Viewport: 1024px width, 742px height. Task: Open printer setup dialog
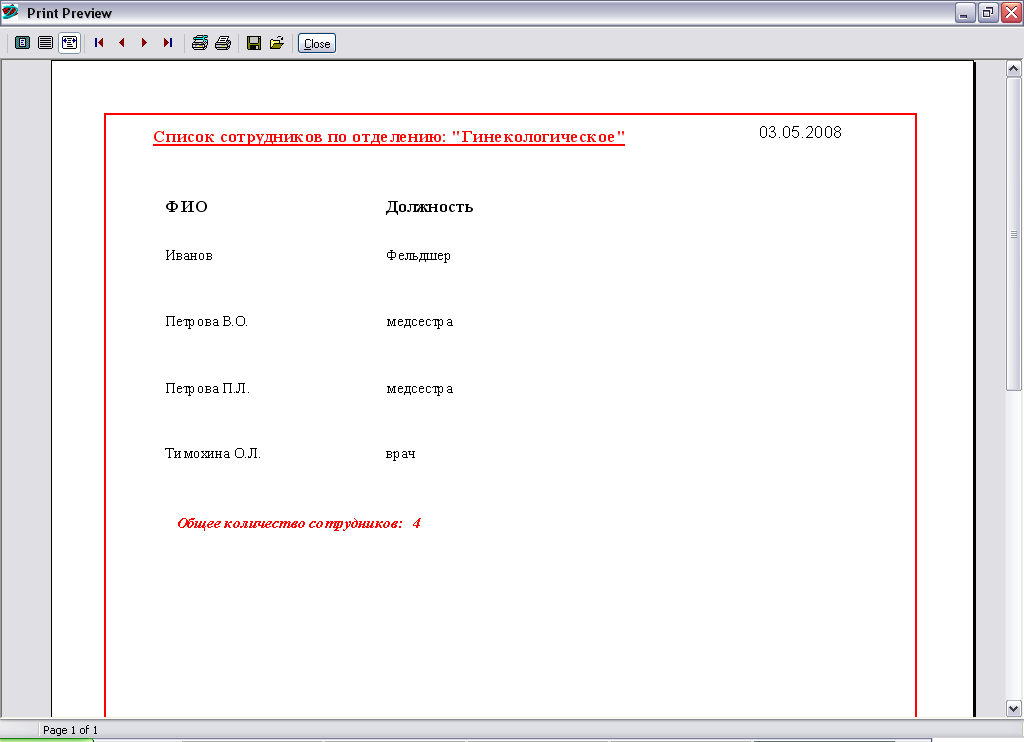(x=200, y=43)
